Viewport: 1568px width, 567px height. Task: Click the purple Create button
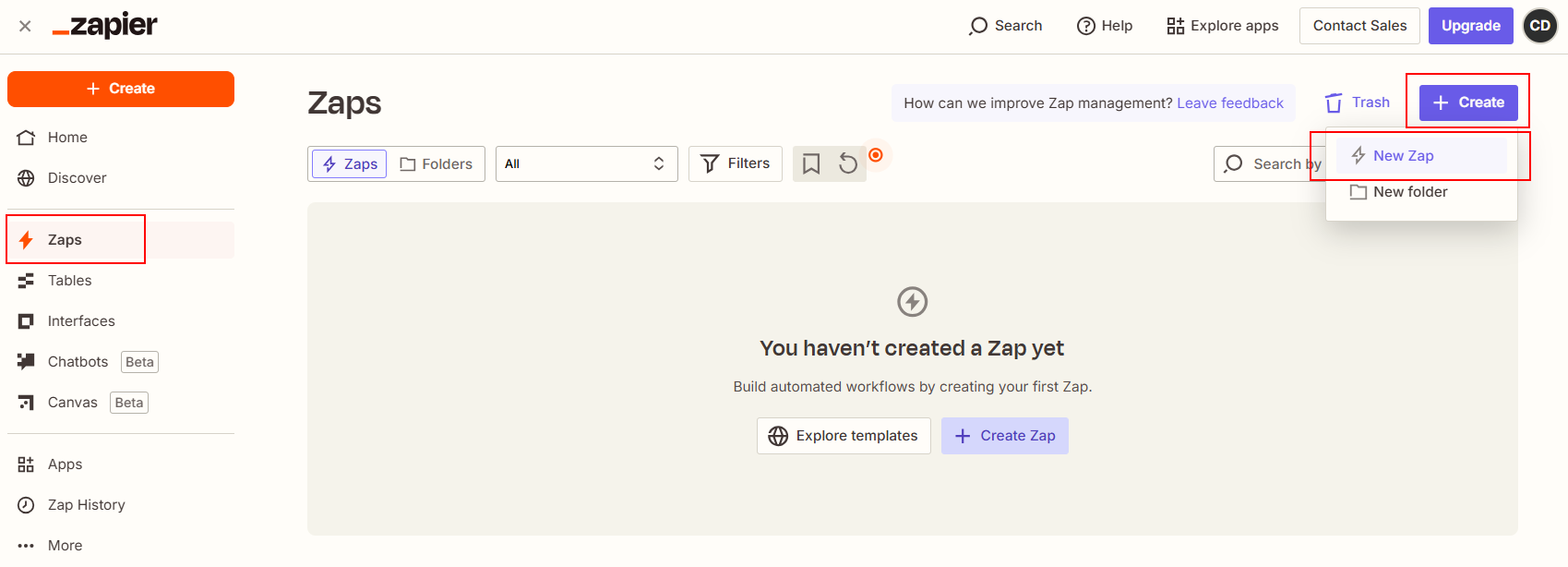(x=1468, y=103)
